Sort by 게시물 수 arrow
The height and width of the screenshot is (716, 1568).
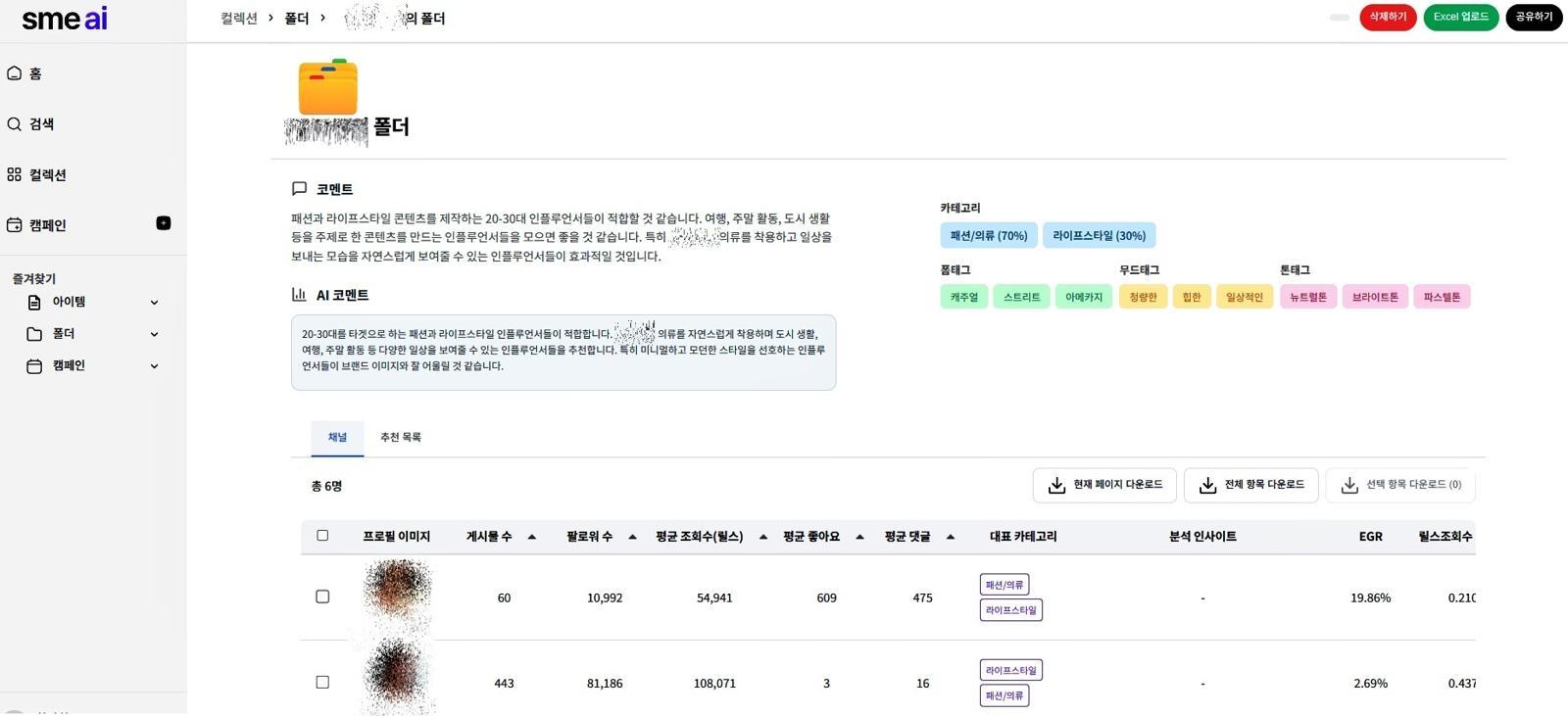click(532, 537)
